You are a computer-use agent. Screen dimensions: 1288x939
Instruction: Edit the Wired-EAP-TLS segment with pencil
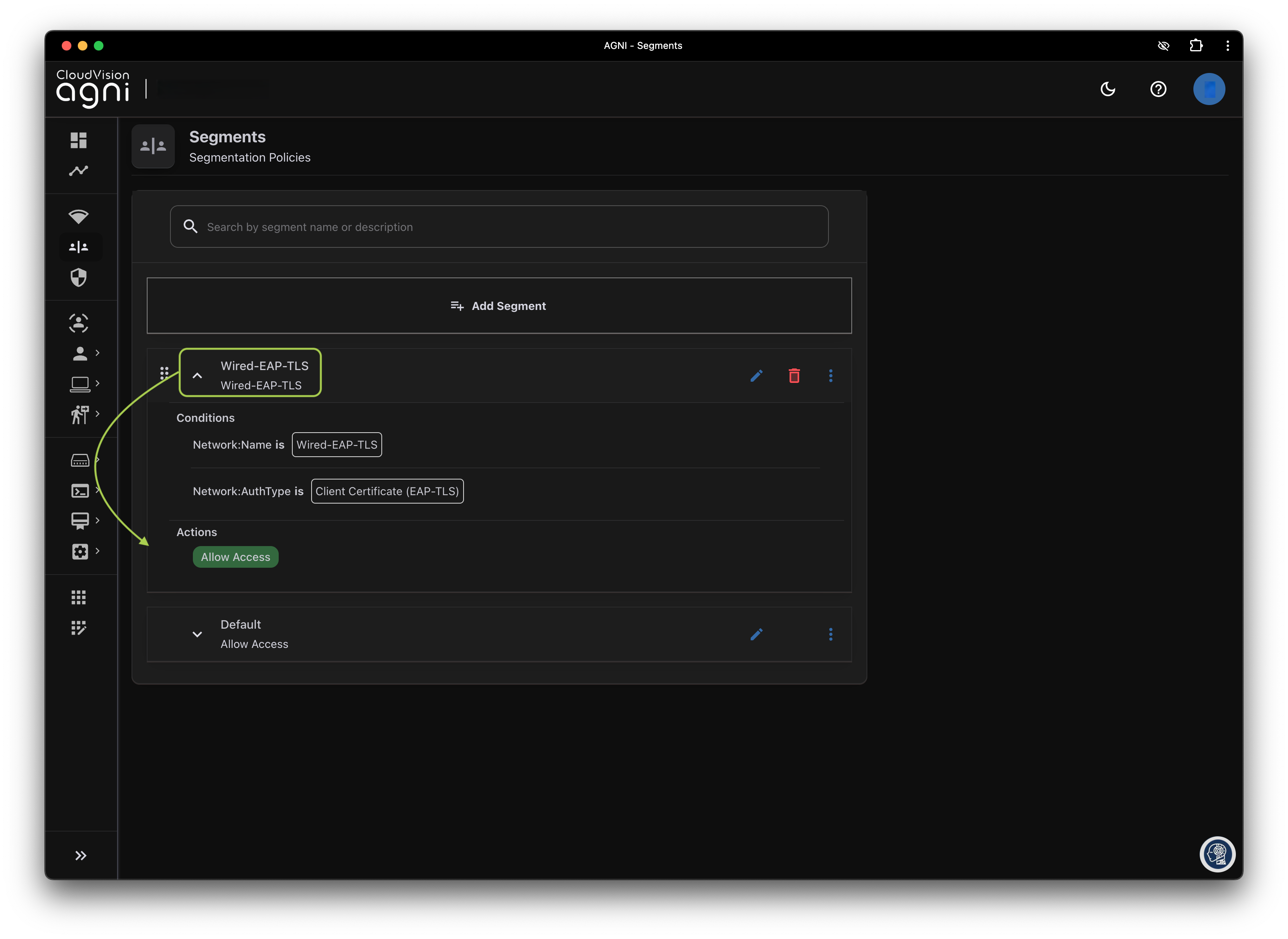point(756,376)
